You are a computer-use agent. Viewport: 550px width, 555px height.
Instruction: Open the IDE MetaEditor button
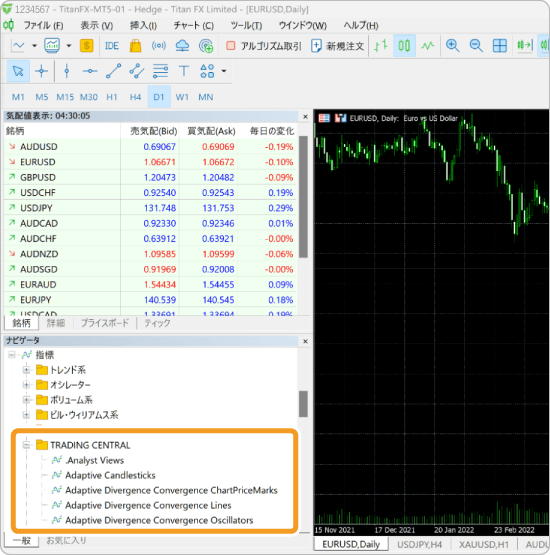tap(112, 46)
